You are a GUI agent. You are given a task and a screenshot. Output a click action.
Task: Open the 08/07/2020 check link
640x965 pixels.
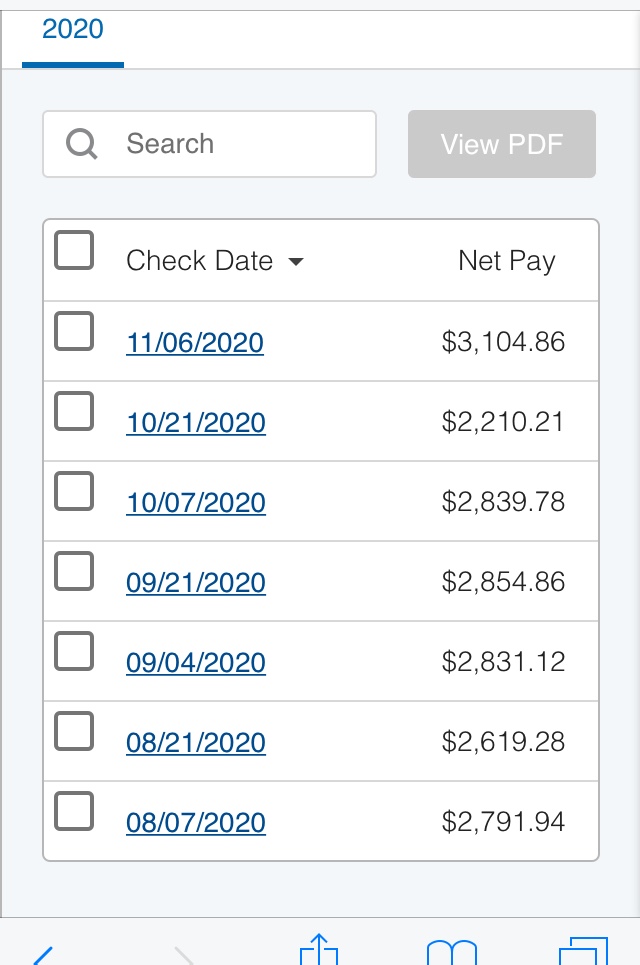click(x=196, y=823)
